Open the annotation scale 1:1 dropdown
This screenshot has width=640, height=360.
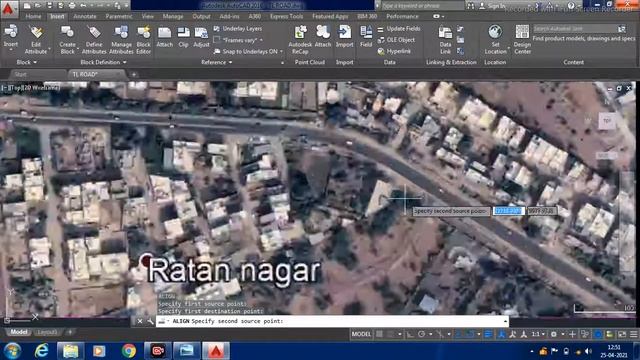pos(538,334)
